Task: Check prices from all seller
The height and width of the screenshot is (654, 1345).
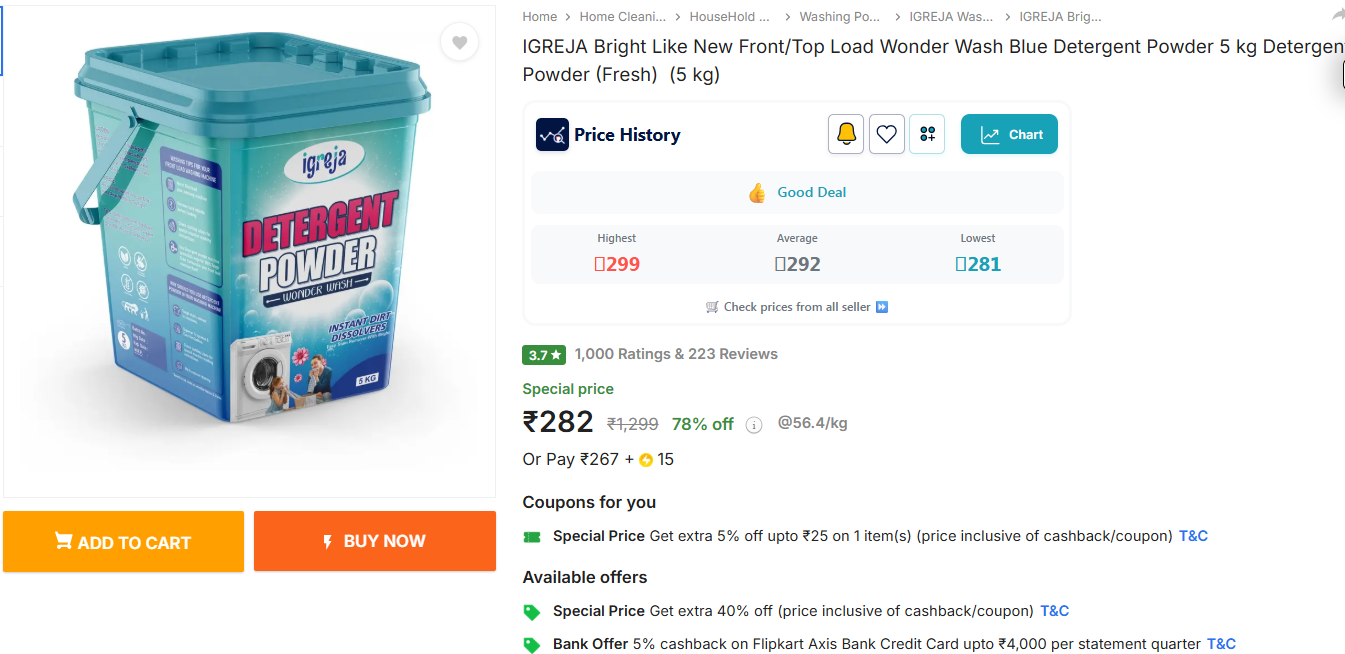Action: (x=797, y=307)
